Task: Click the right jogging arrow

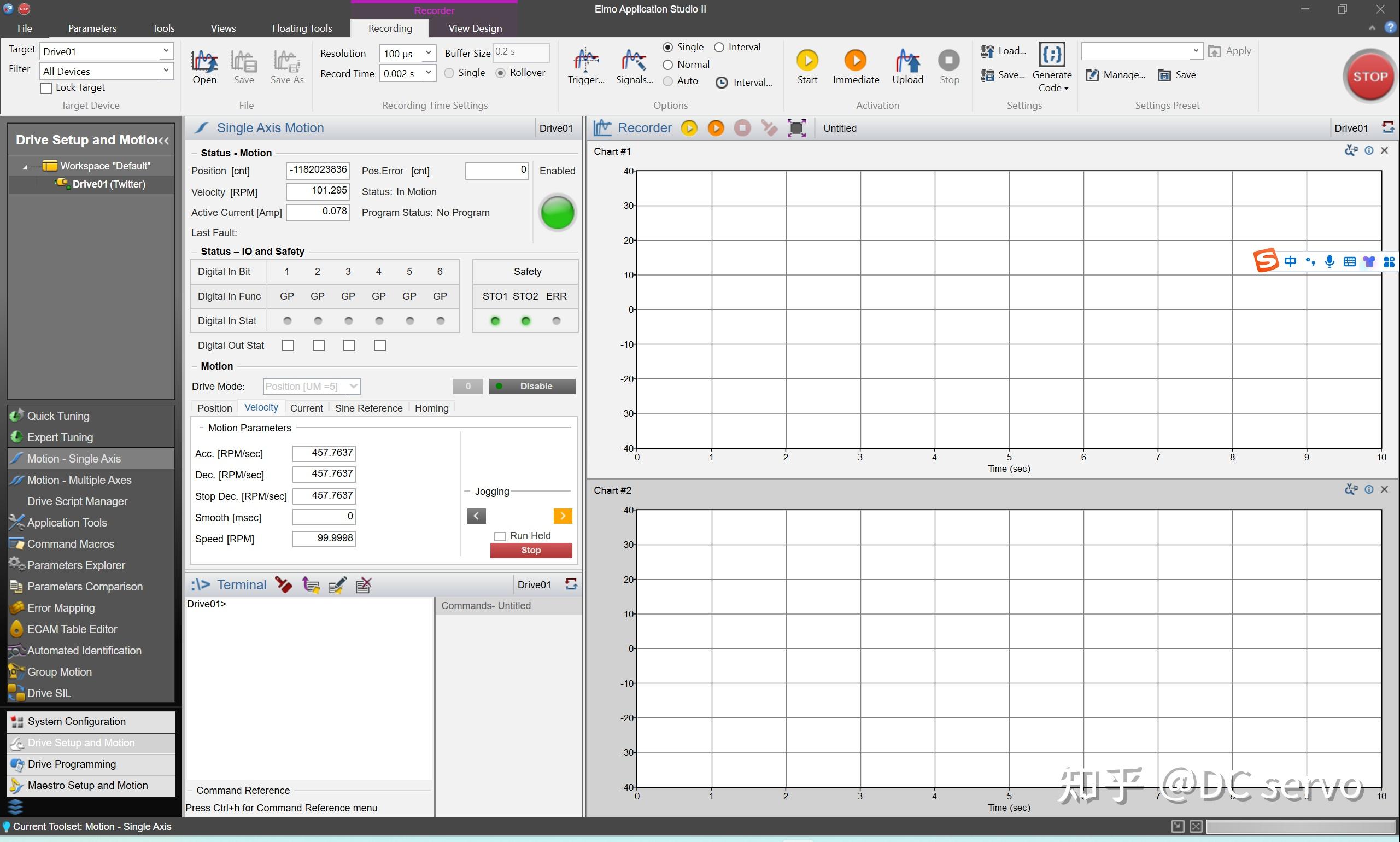Action: [562, 516]
